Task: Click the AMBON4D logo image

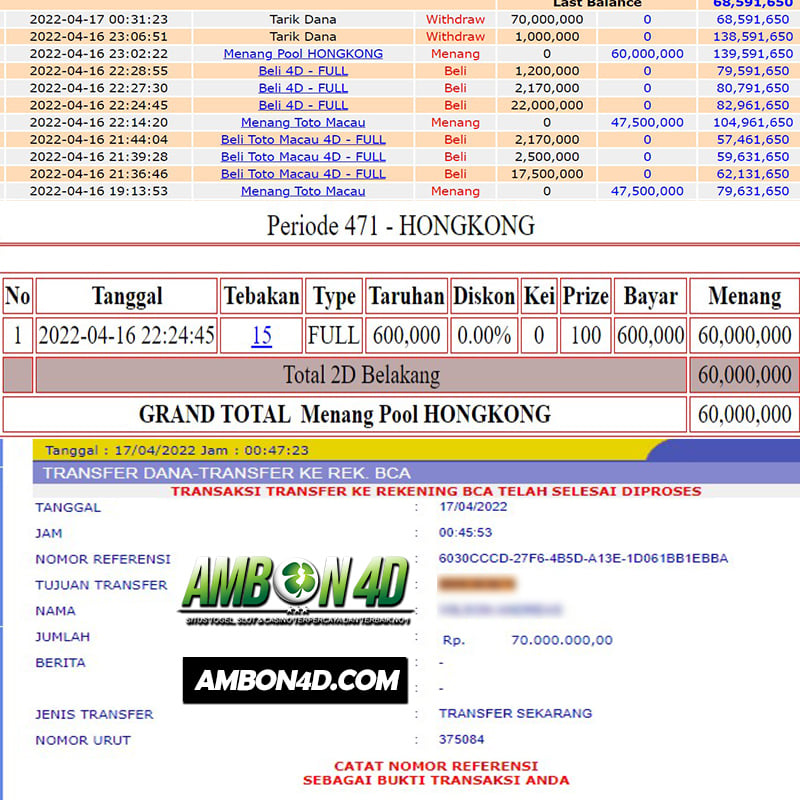Action: (296, 590)
